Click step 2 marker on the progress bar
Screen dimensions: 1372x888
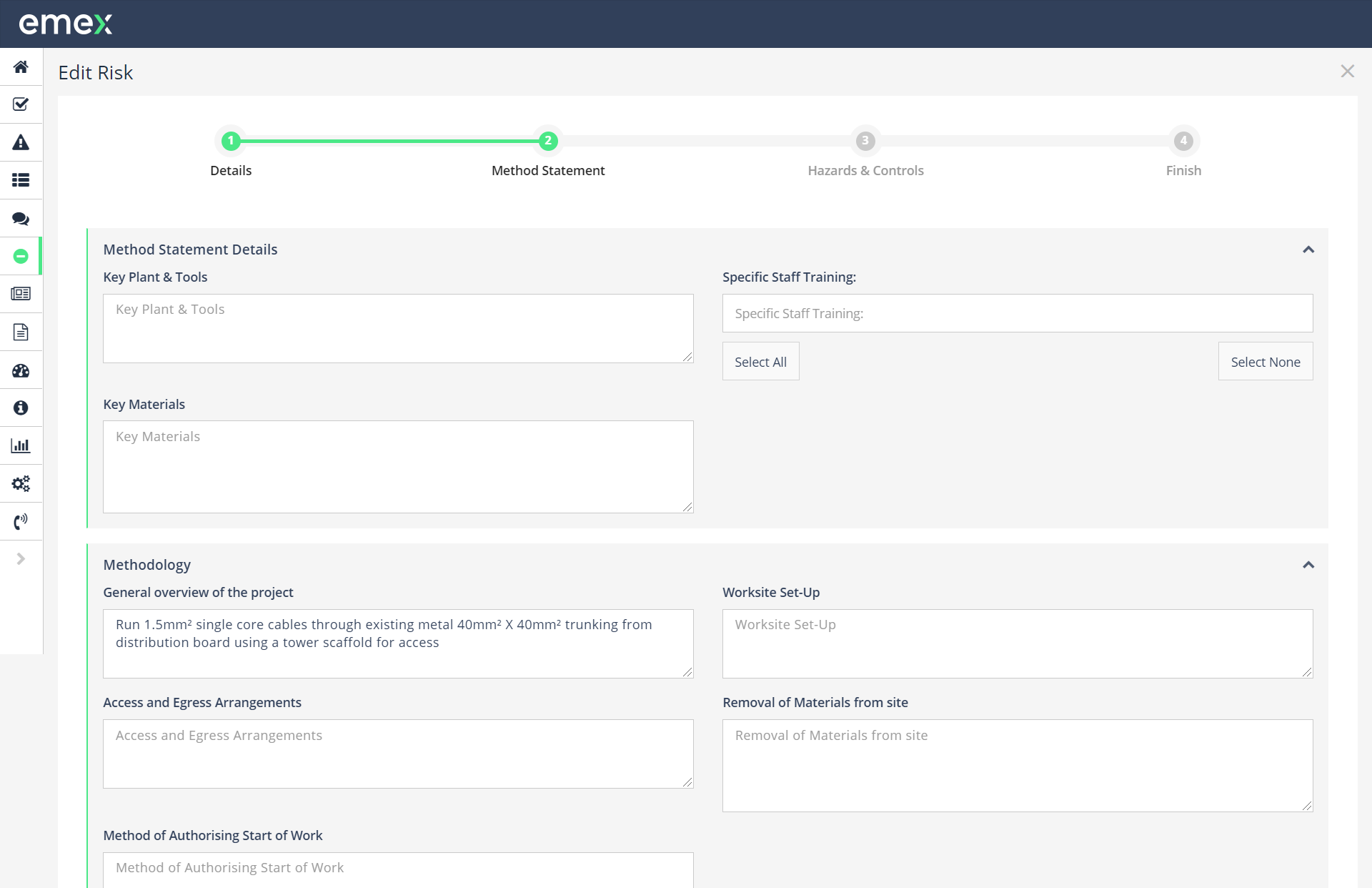point(547,141)
